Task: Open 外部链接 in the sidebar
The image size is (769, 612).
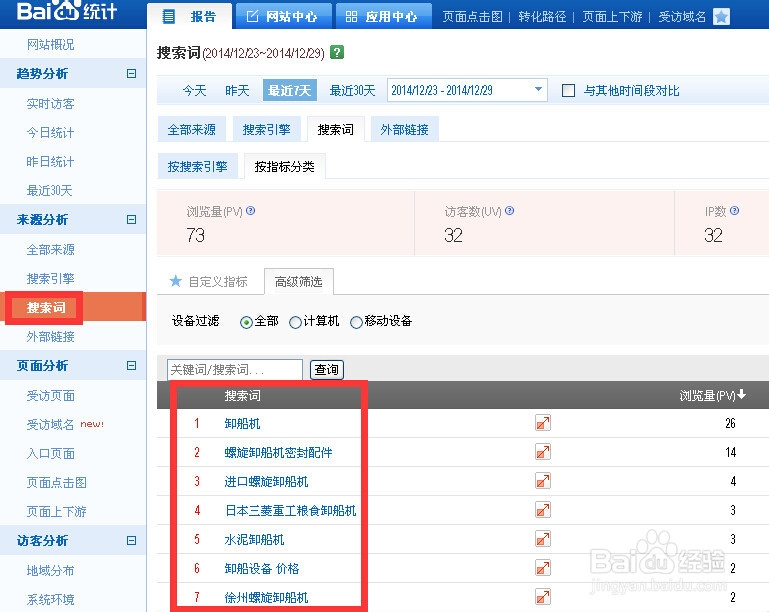Action: point(51,336)
